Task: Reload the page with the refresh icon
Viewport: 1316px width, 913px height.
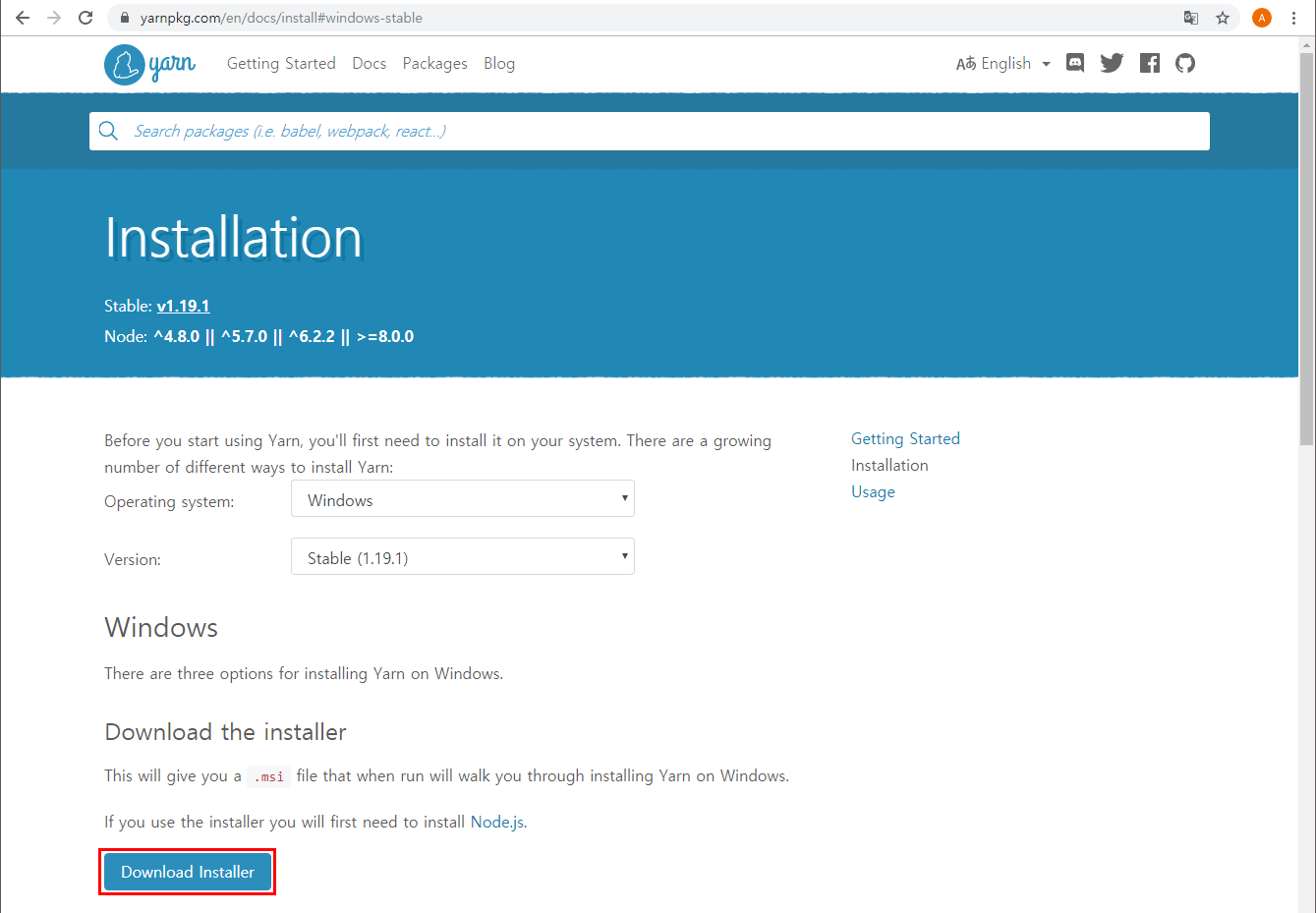Action: tap(86, 18)
